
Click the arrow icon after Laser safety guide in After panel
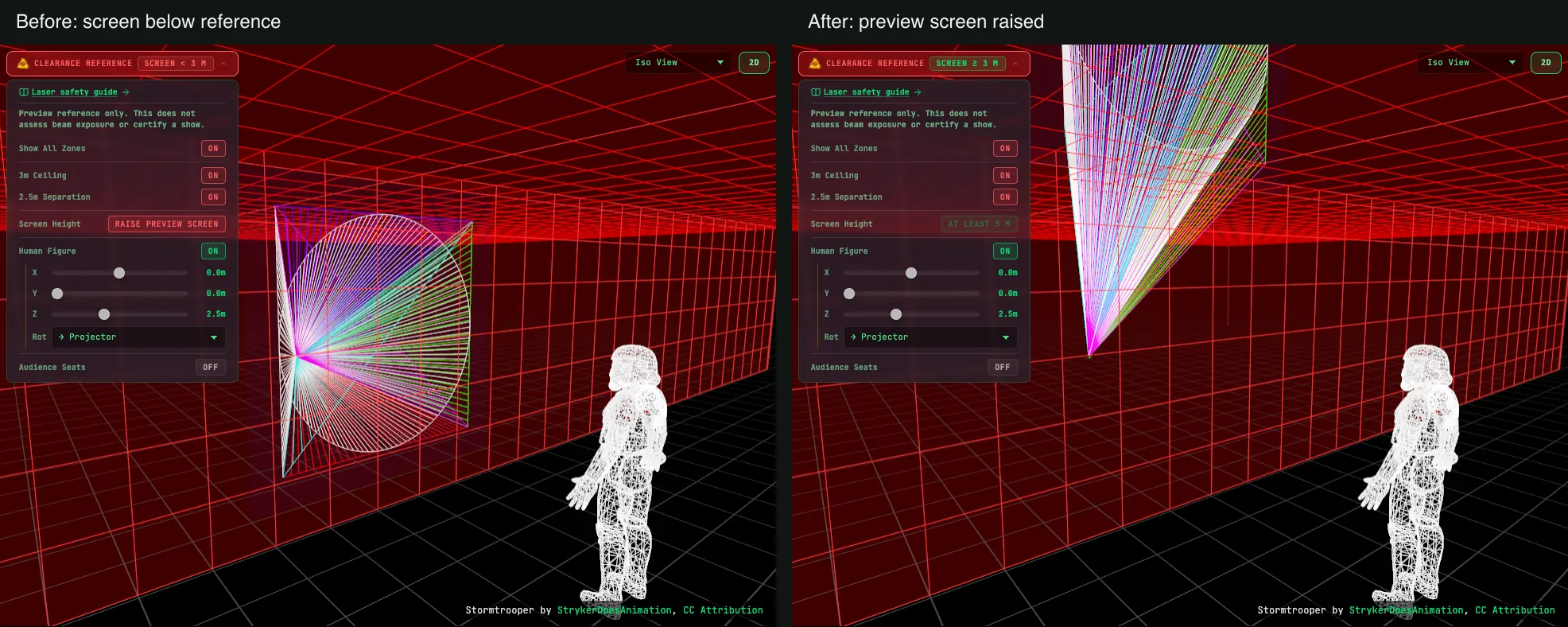click(x=918, y=92)
